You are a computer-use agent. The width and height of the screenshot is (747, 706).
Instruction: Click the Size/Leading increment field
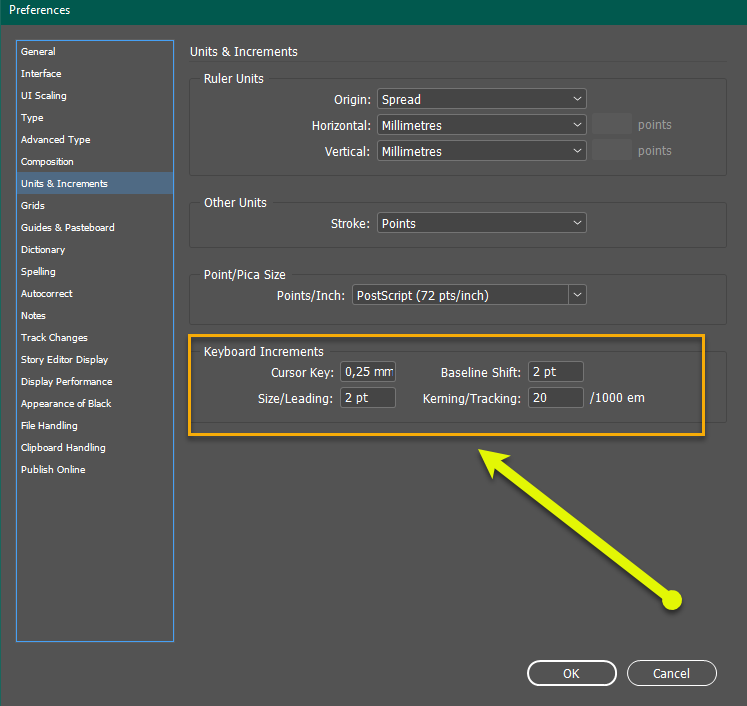368,398
